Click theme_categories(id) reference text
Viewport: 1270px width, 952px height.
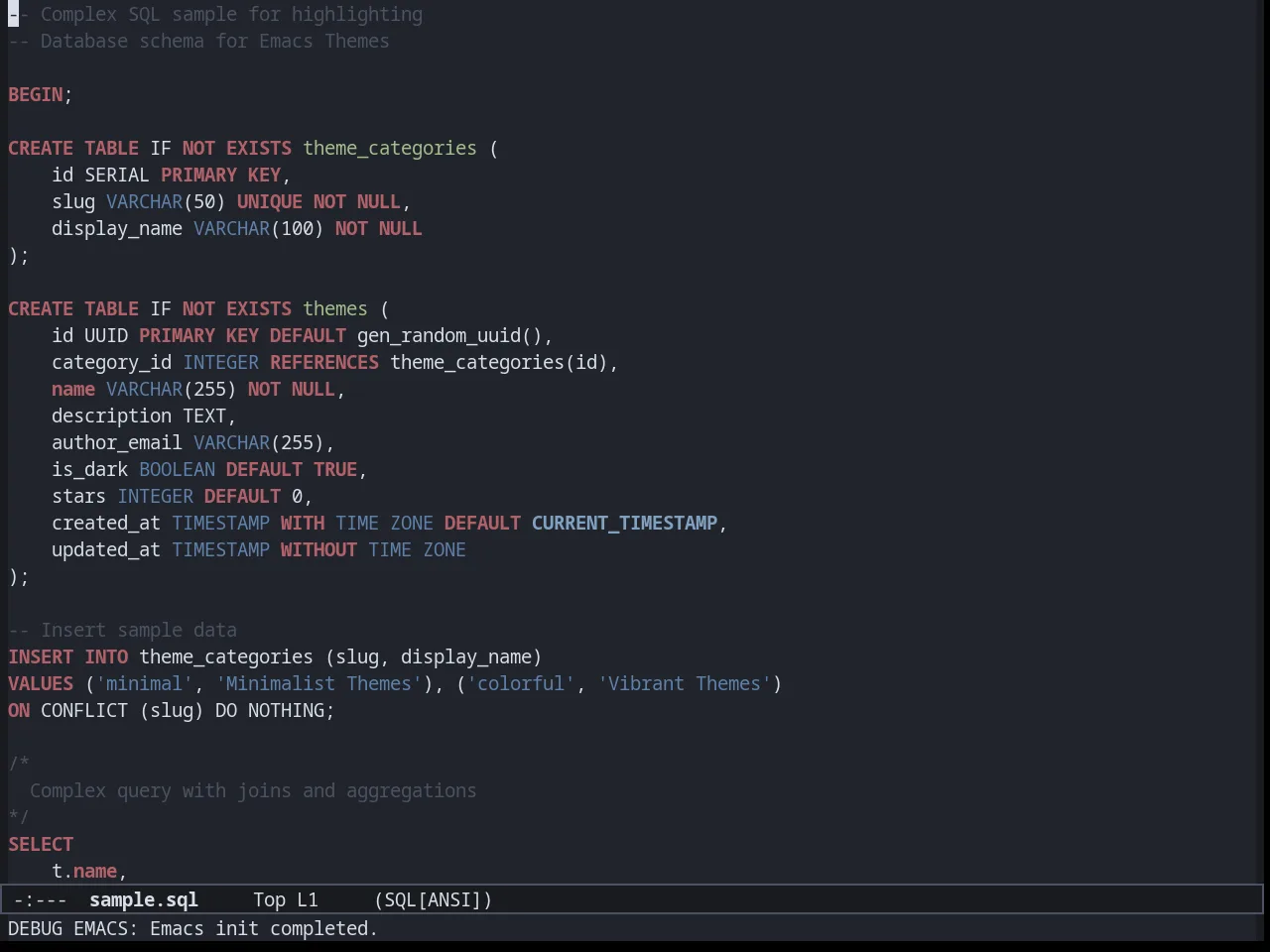tap(499, 362)
